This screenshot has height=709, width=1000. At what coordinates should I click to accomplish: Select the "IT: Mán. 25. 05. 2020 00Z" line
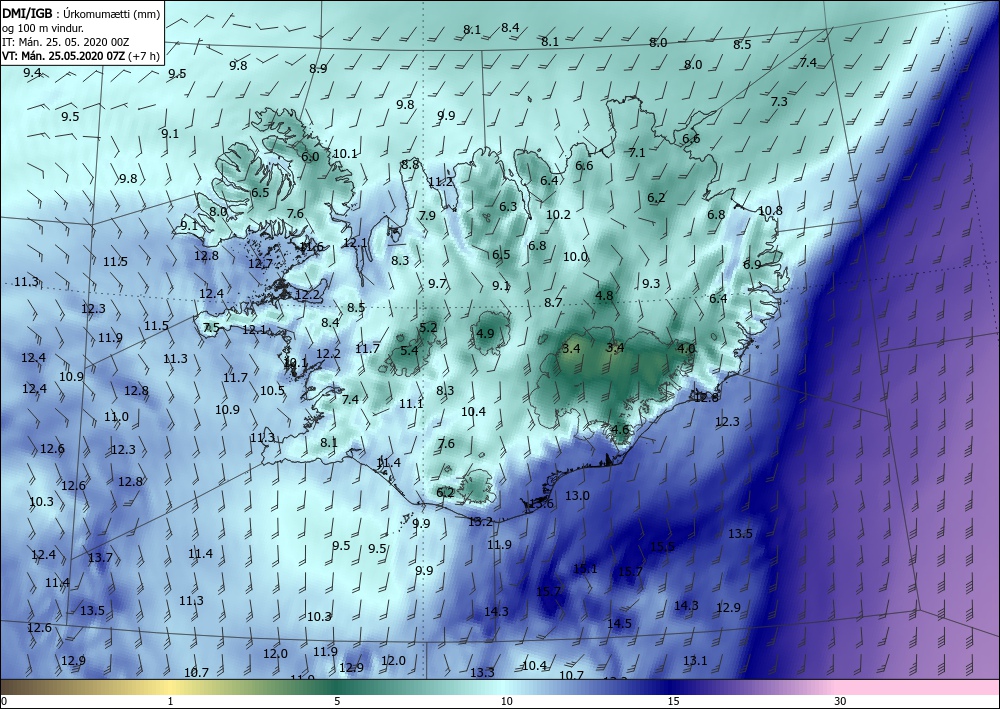click(x=66, y=42)
